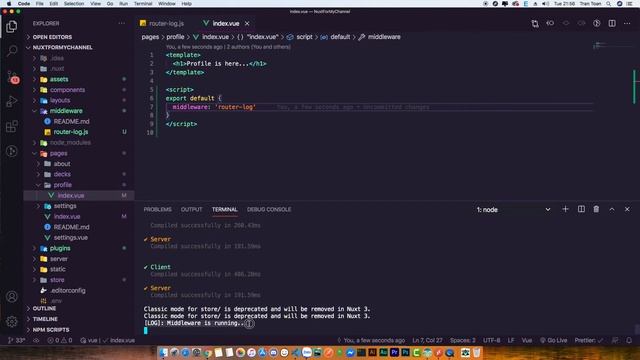Click 'profile' breadcrumb item
Image resolution: width=640 pixels, height=360 pixels.
[x=175, y=37]
